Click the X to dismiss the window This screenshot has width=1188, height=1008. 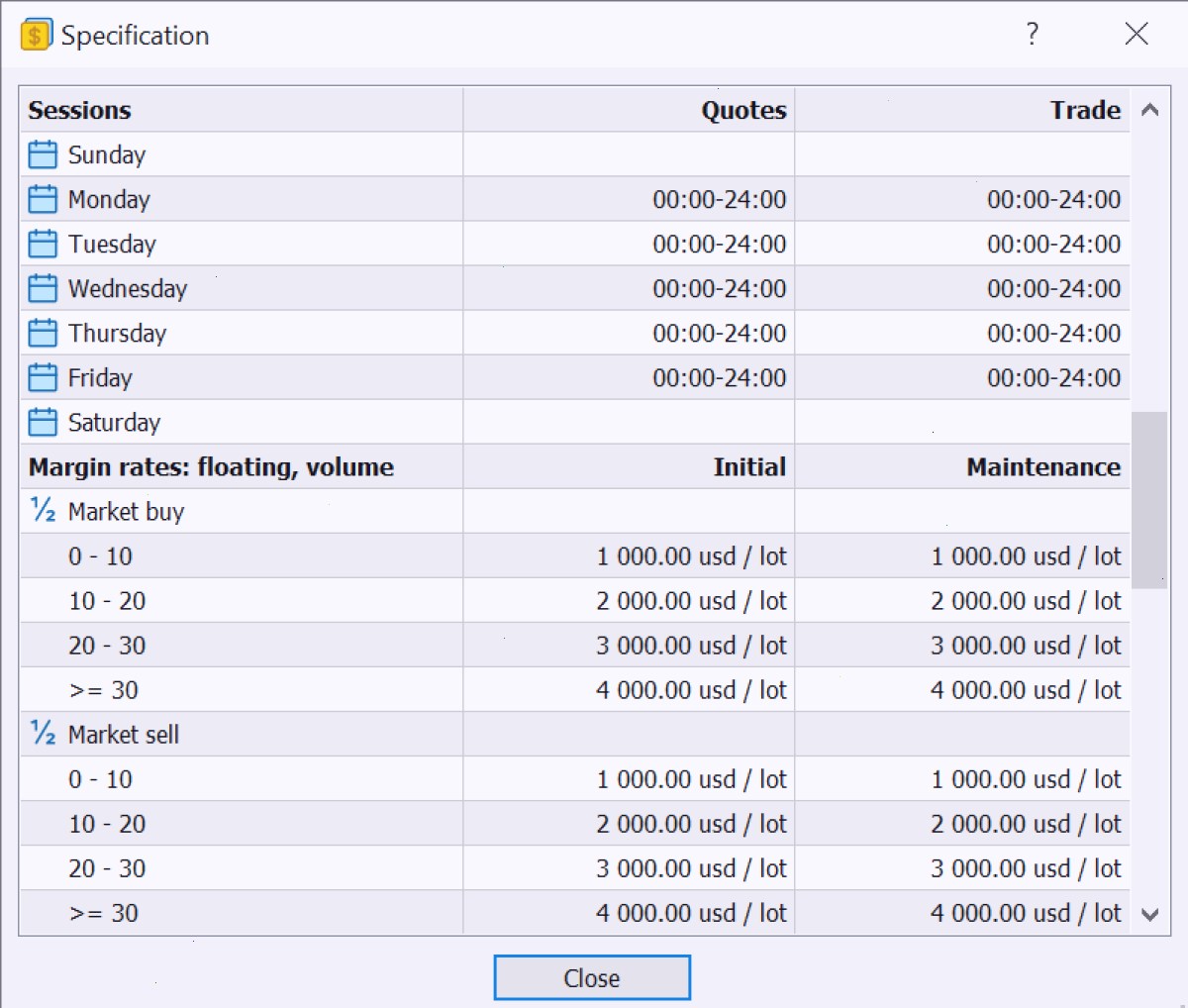click(1137, 34)
